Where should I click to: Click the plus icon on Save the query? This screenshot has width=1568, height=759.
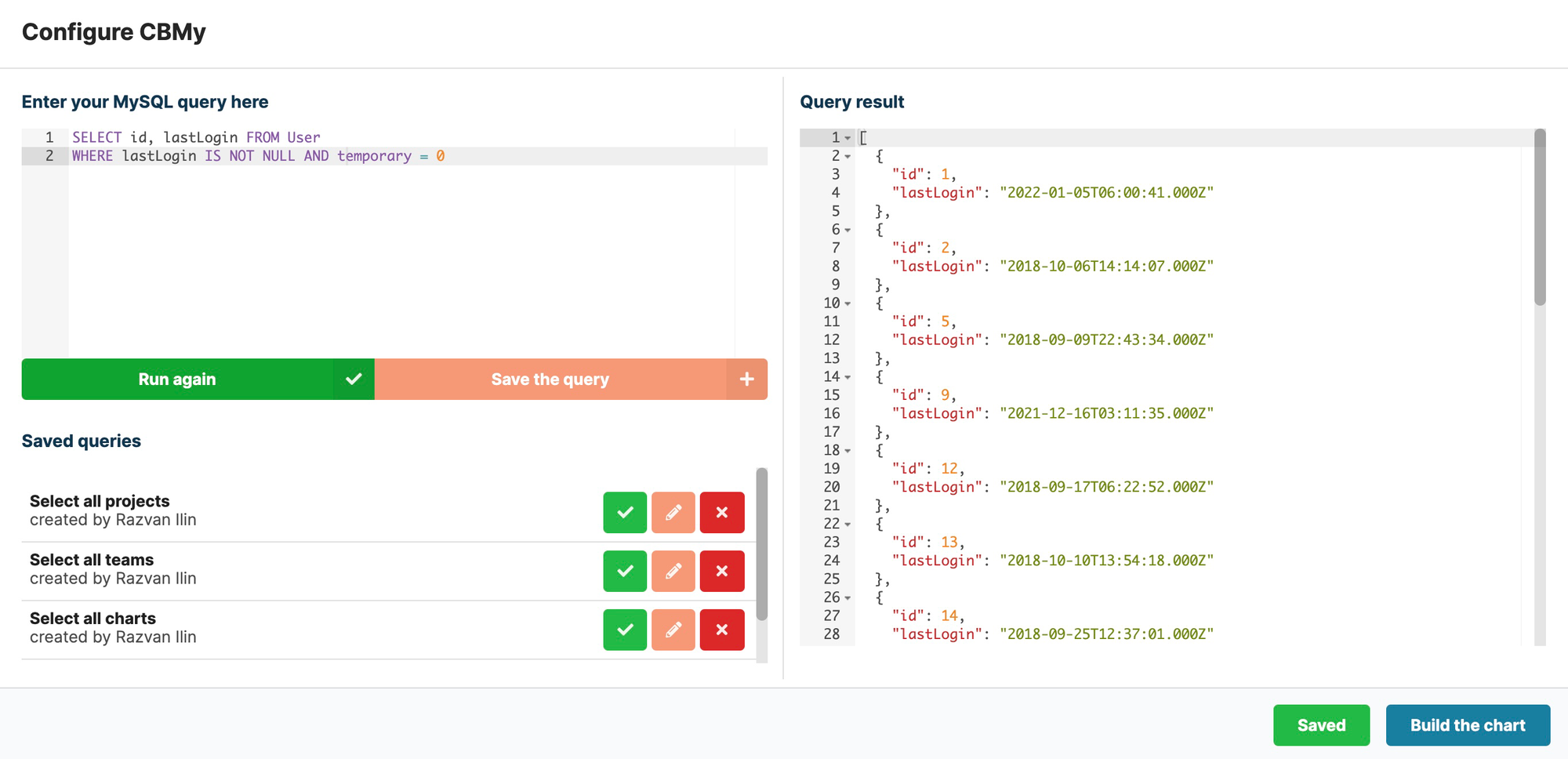(746, 379)
